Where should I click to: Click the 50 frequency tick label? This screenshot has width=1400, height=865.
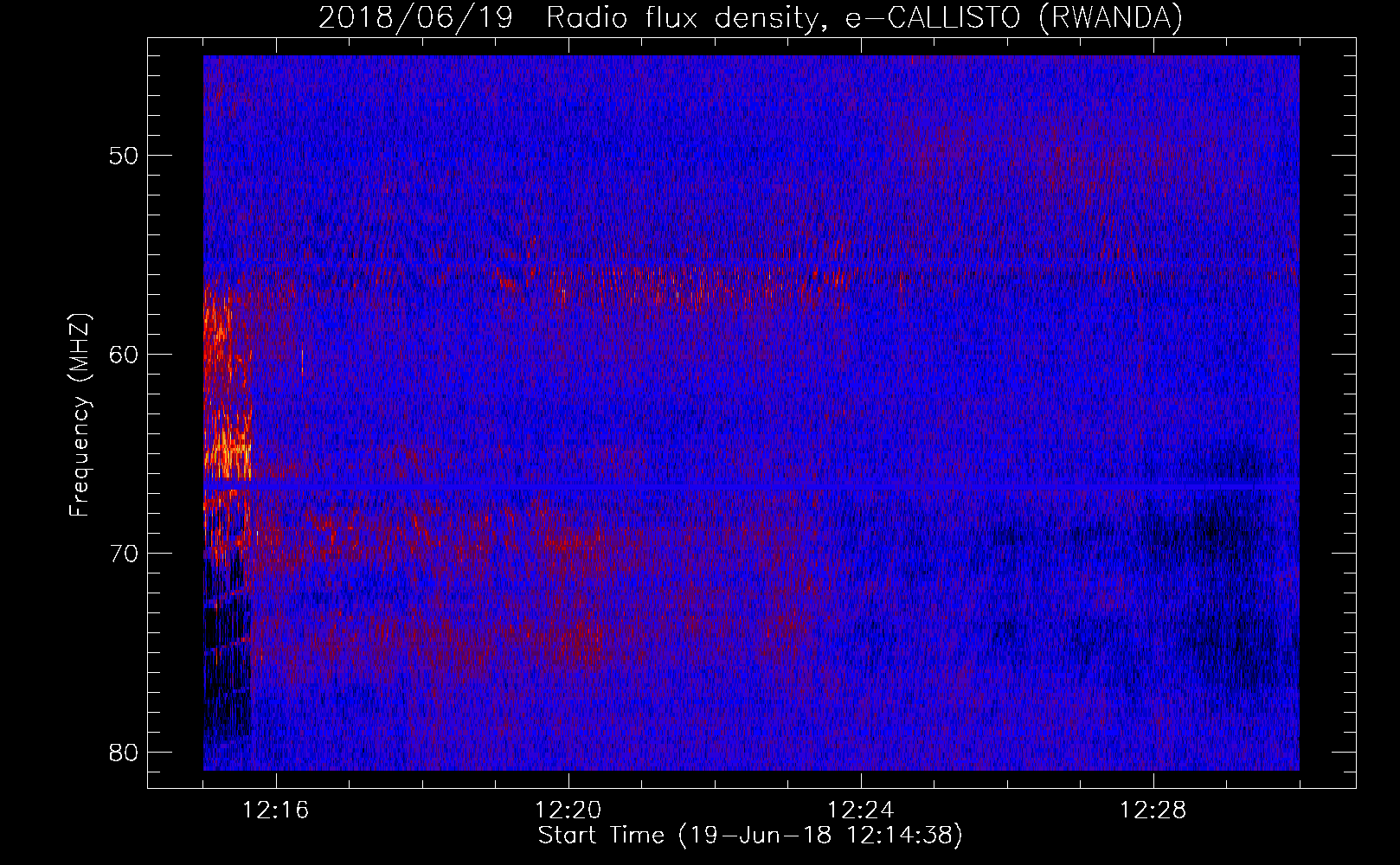click(125, 156)
